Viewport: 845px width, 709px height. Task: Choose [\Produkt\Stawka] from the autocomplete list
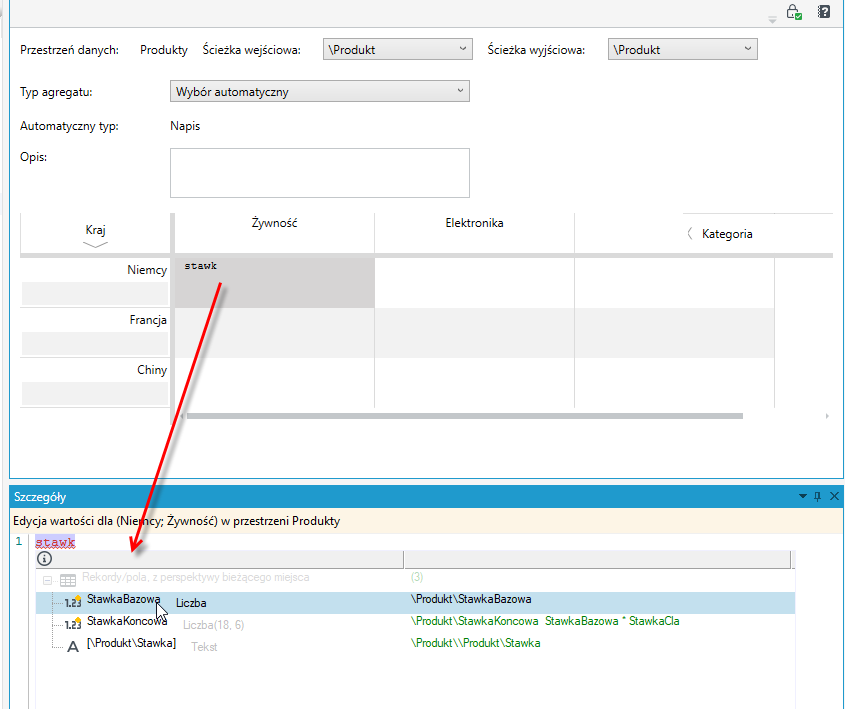(x=415, y=647)
